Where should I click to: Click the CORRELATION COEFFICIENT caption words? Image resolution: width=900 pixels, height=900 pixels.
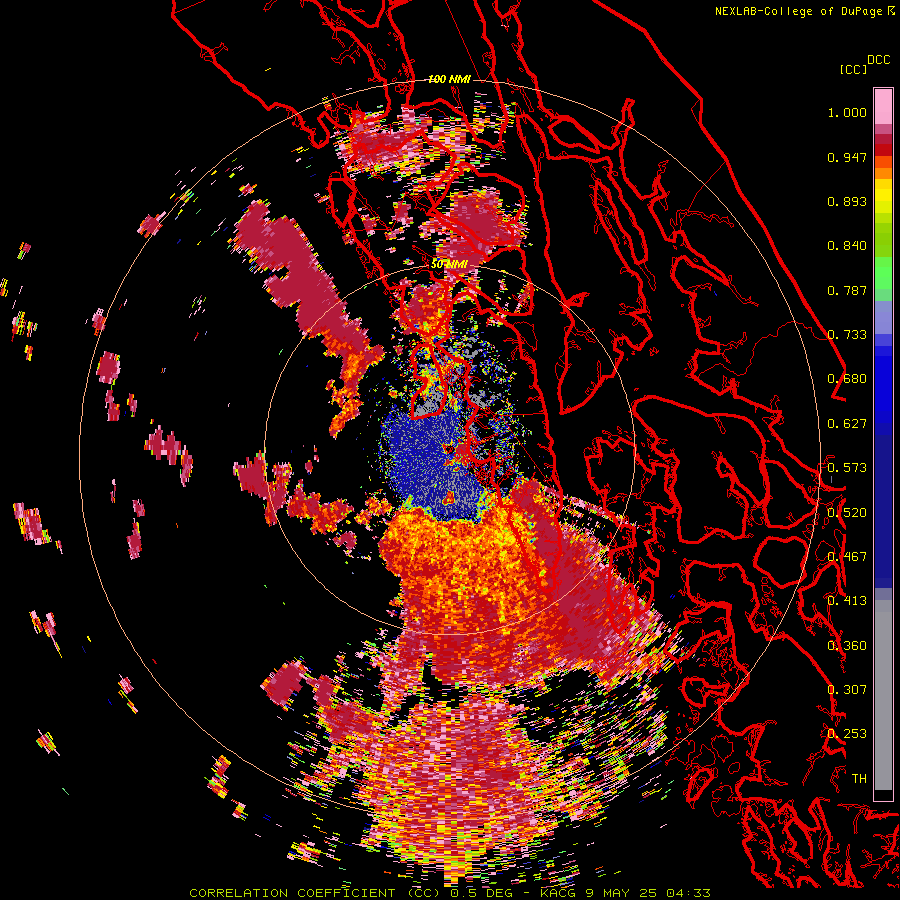pyautogui.click(x=292, y=893)
